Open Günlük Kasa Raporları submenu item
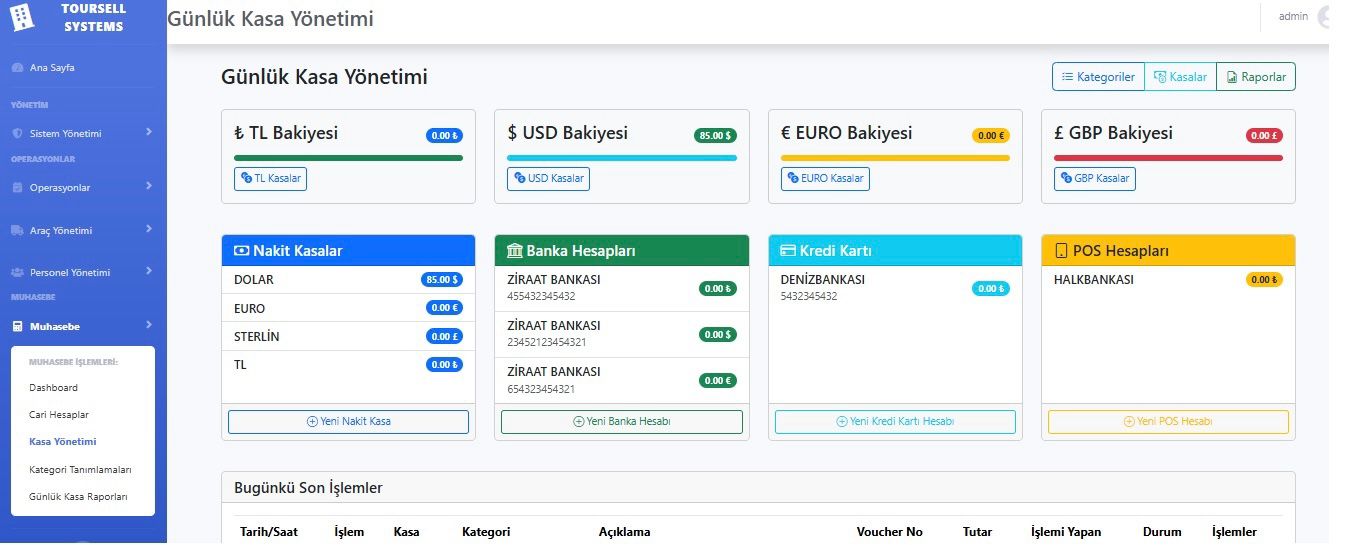 (78, 497)
